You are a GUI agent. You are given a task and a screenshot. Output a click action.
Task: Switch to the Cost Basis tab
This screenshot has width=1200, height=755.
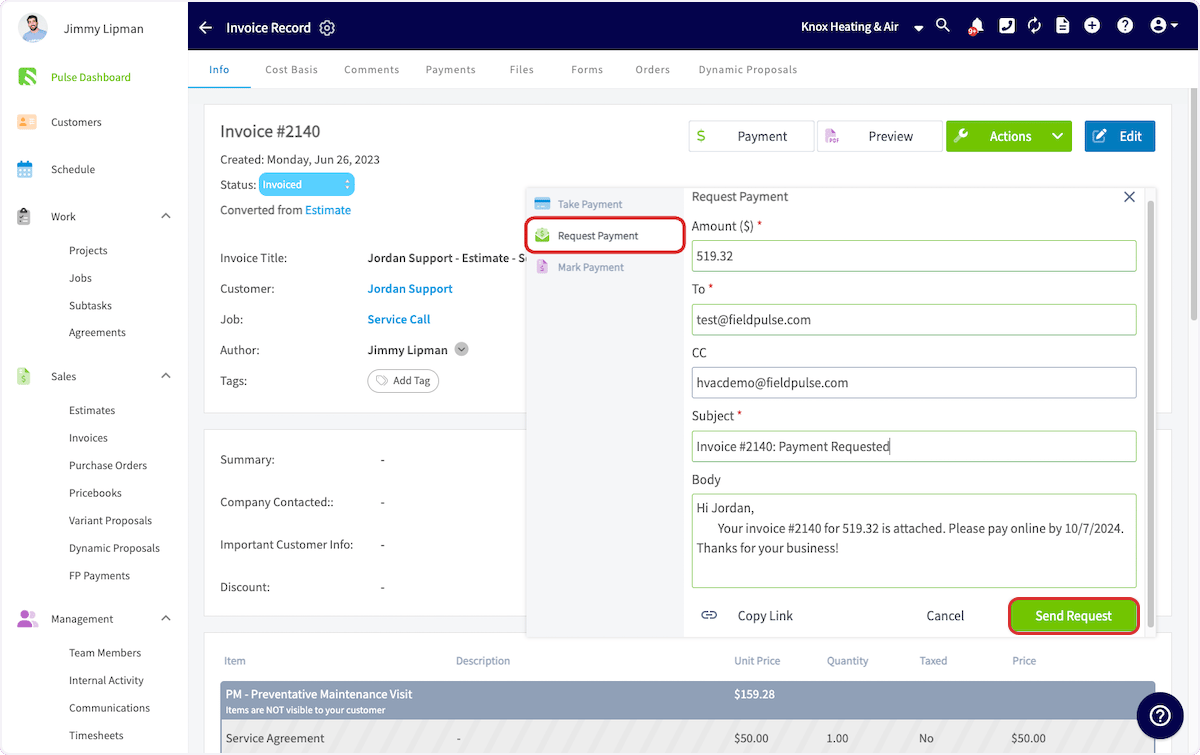291,70
